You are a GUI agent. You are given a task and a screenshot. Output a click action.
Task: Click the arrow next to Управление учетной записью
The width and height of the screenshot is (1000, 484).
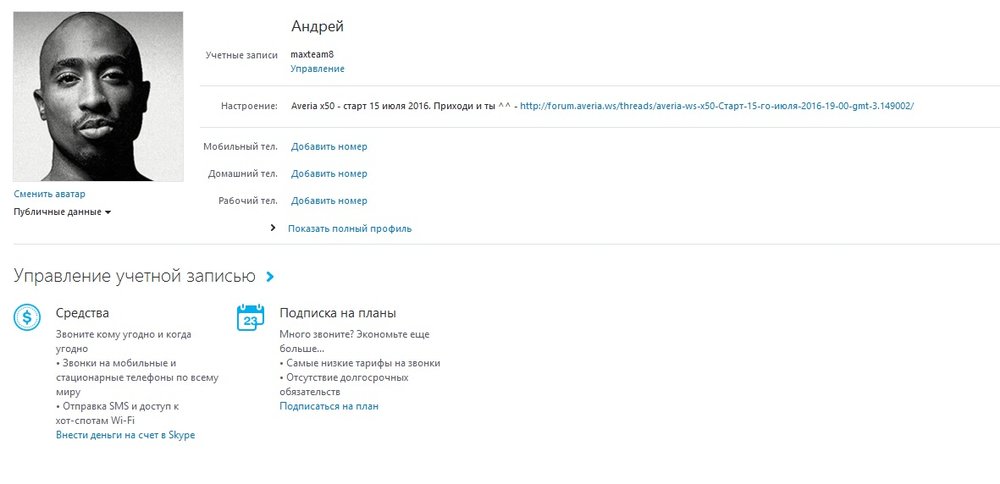pyautogui.click(x=271, y=276)
